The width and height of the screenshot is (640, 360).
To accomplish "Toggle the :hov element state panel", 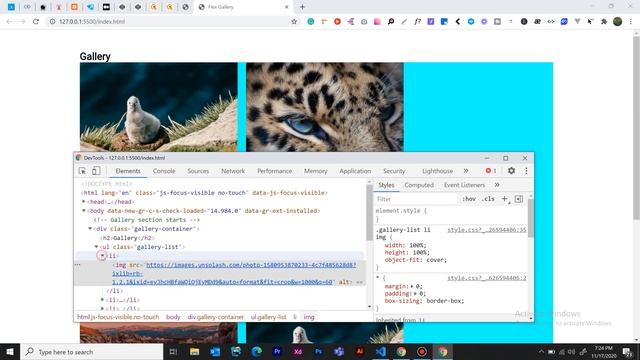I will [x=469, y=199].
